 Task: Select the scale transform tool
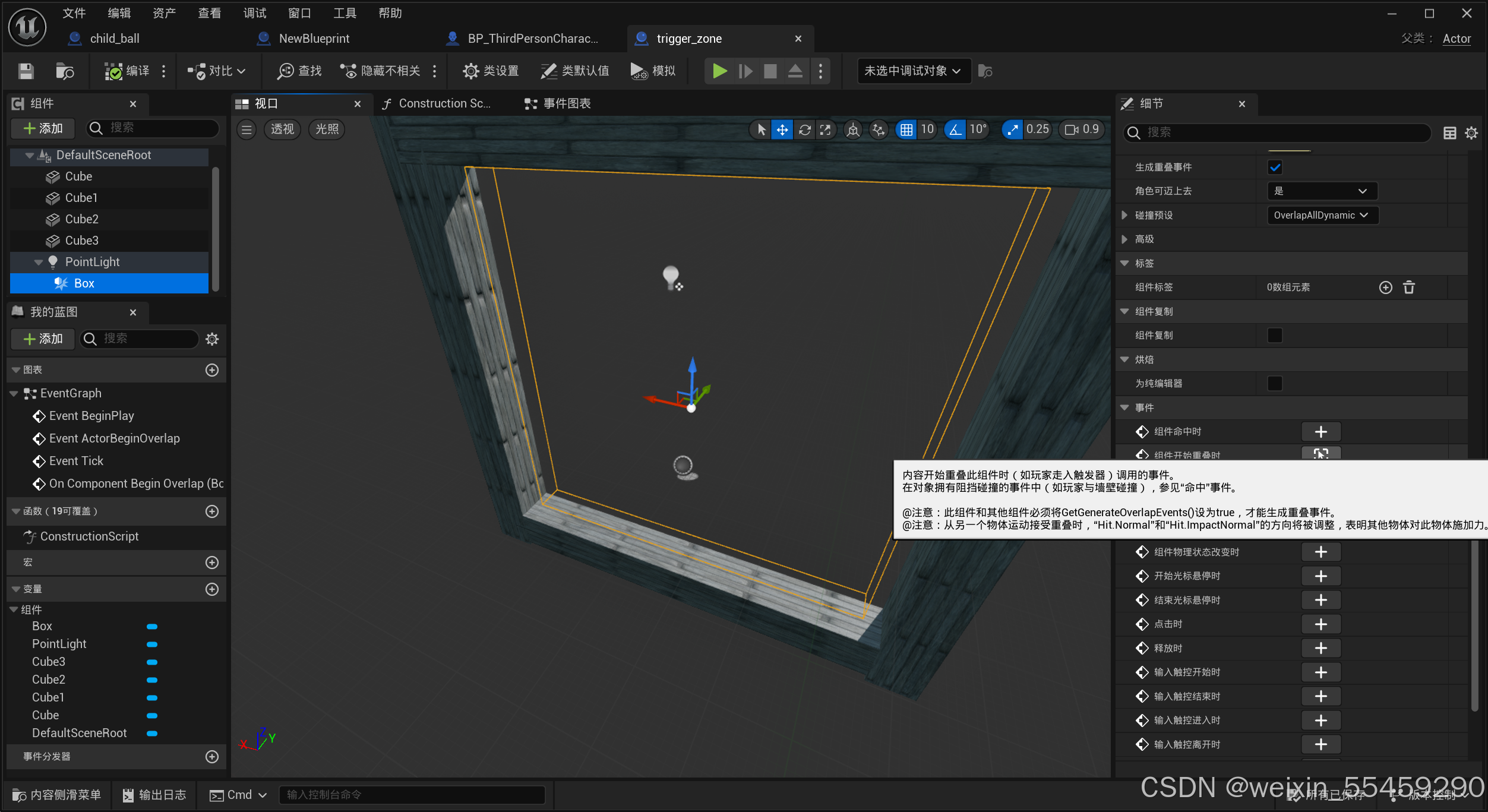click(x=826, y=129)
